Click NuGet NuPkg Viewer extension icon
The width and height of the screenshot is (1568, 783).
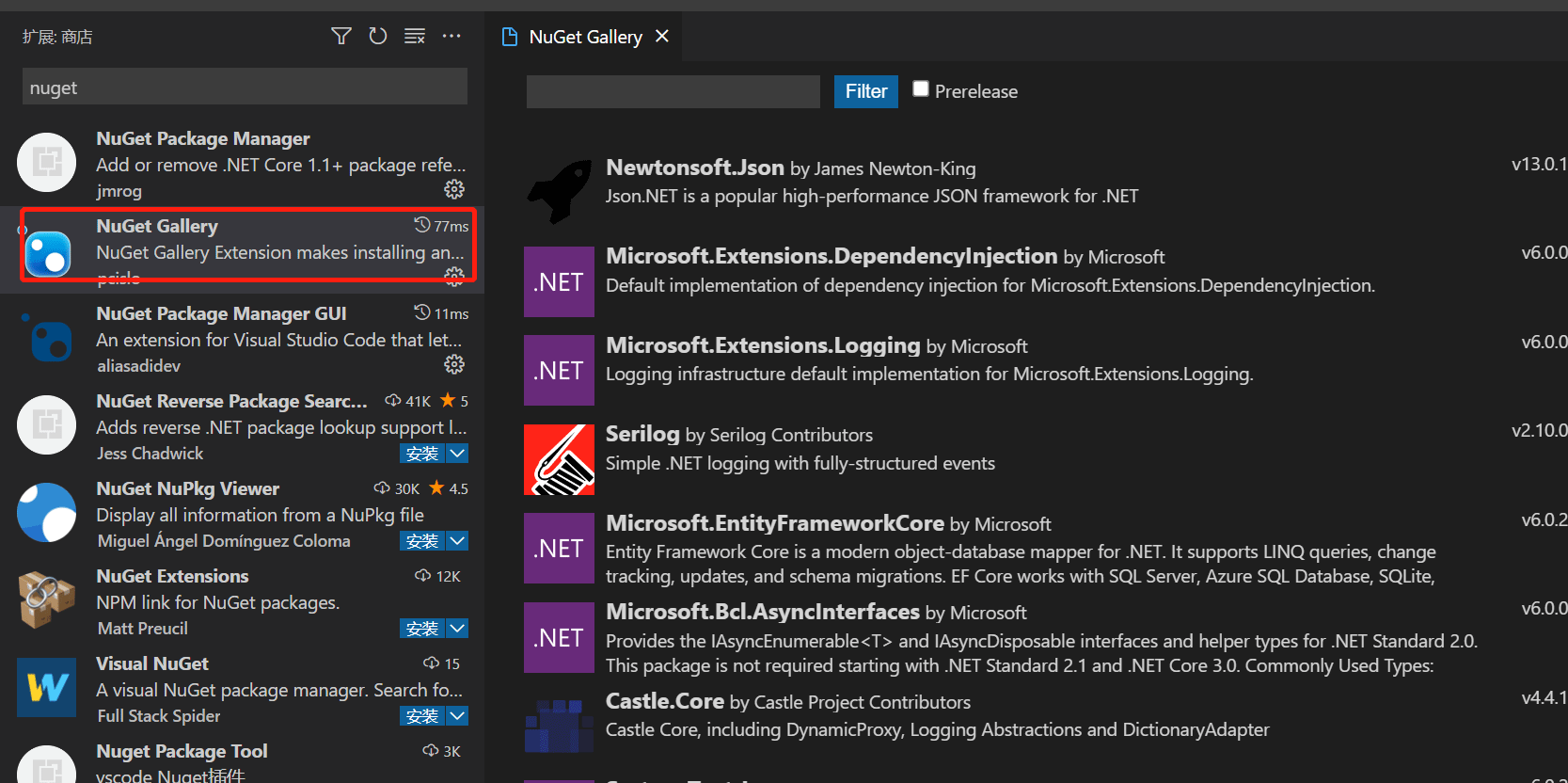pyautogui.click(x=47, y=513)
